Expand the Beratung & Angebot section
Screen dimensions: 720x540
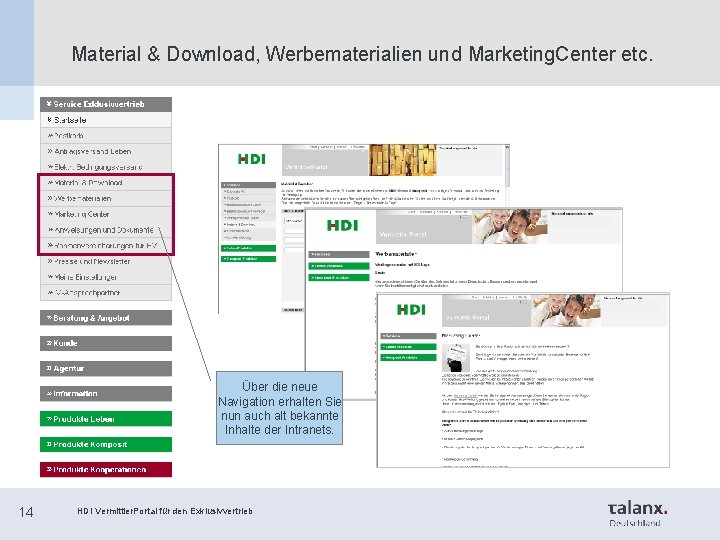106,318
